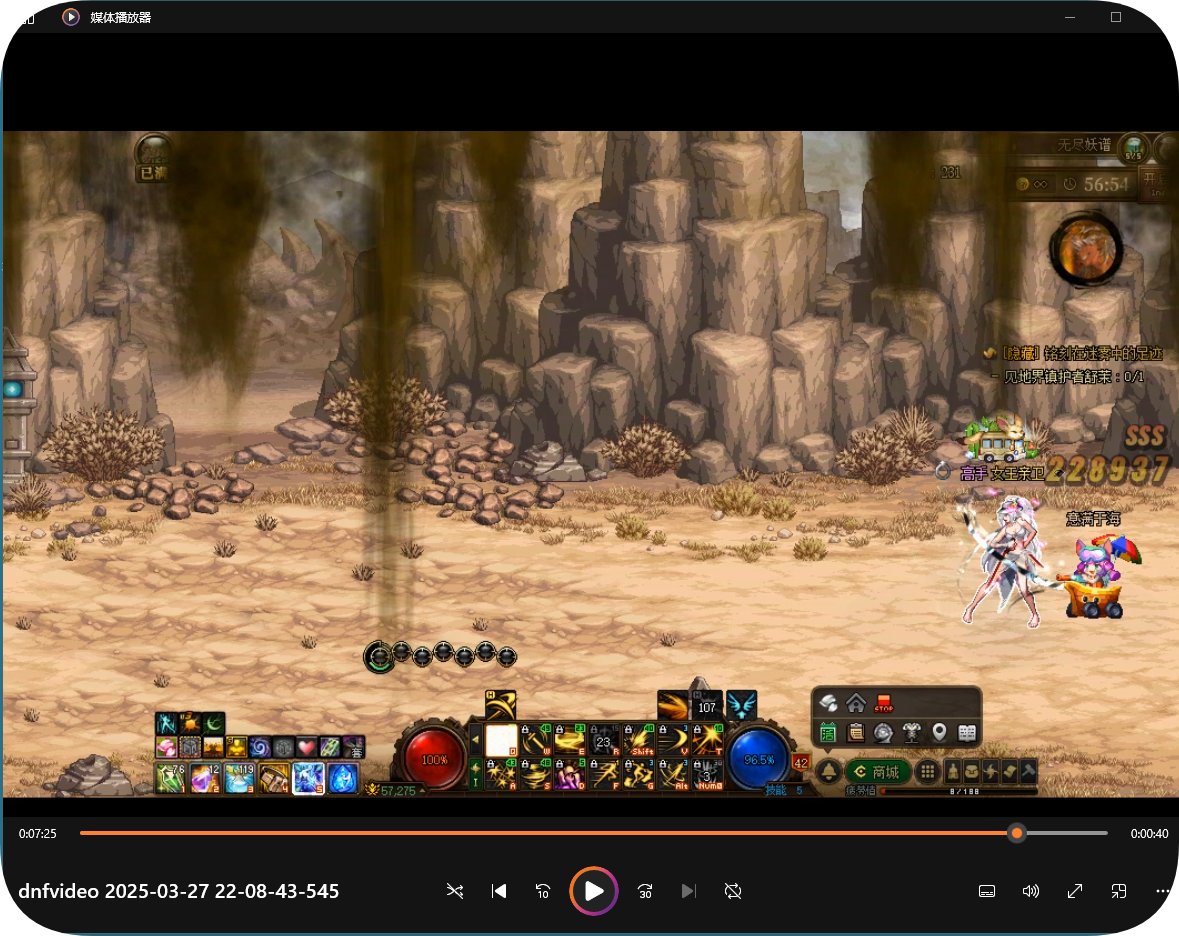Skip back 10 seconds
The width and height of the screenshot is (1179, 936).
(542, 891)
